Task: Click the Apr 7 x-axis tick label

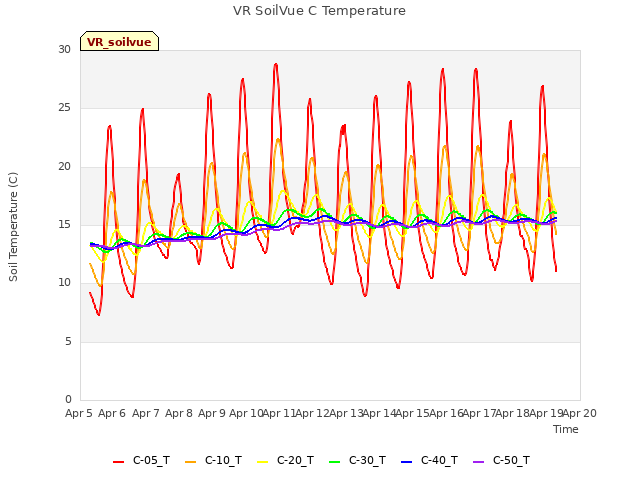Action: tap(146, 413)
